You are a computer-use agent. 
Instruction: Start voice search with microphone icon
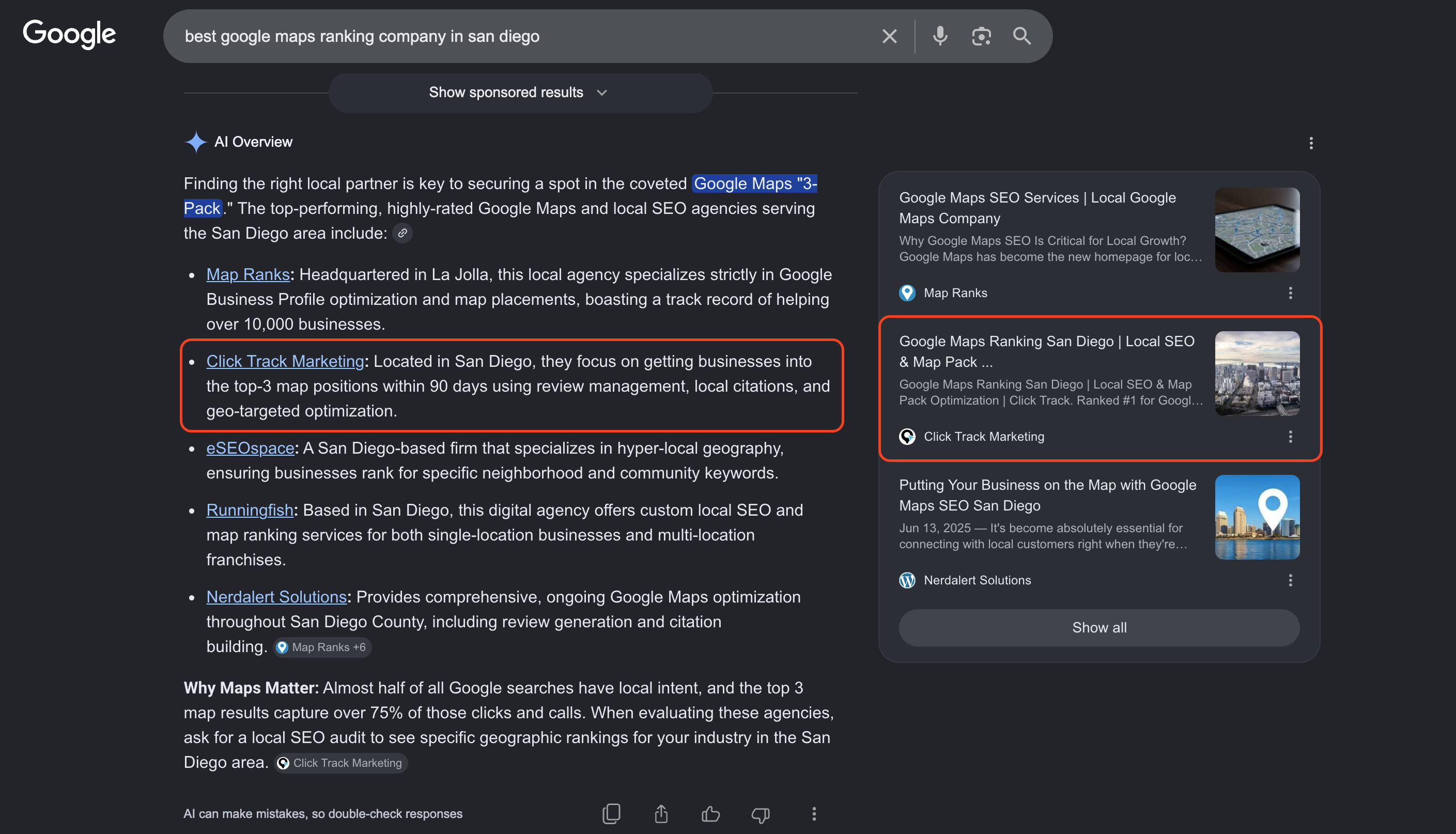pyautogui.click(x=939, y=36)
